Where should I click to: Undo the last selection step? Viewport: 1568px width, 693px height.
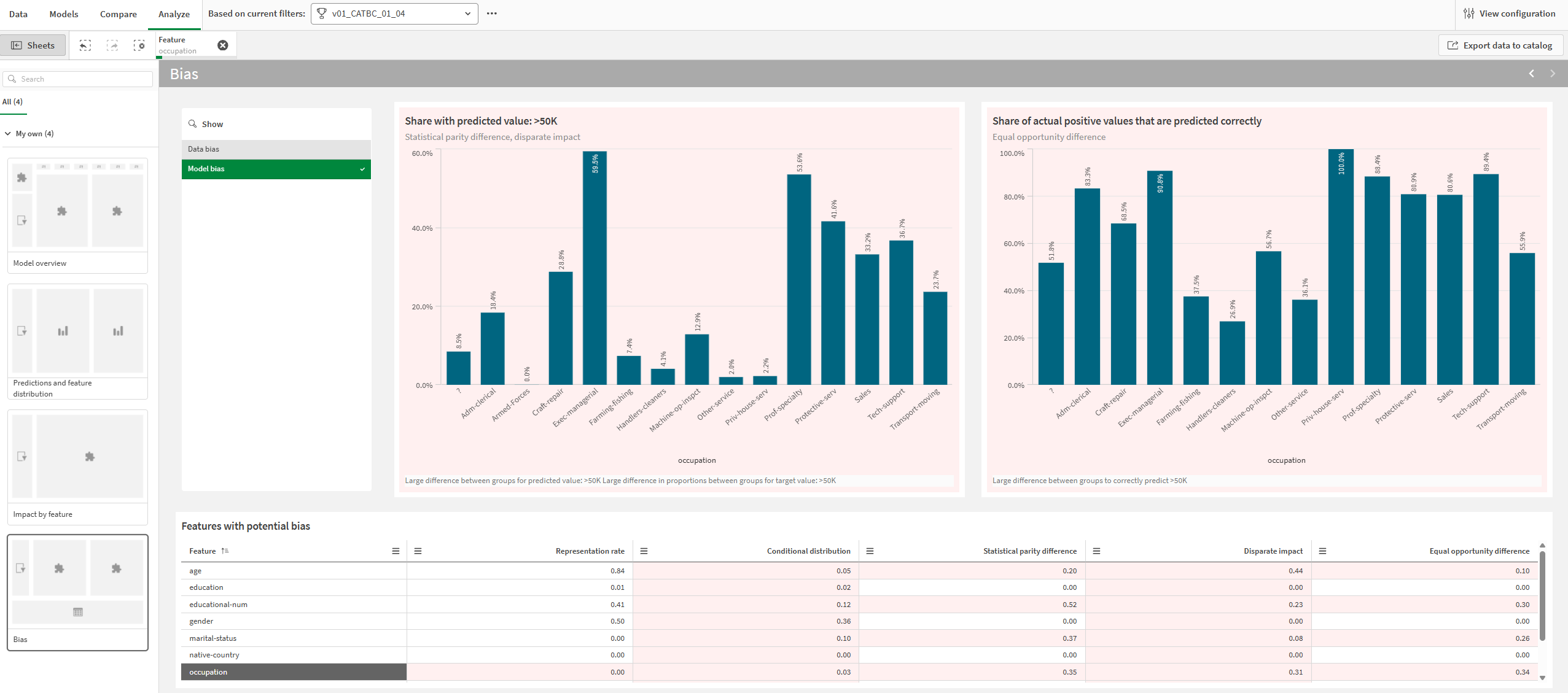85,45
